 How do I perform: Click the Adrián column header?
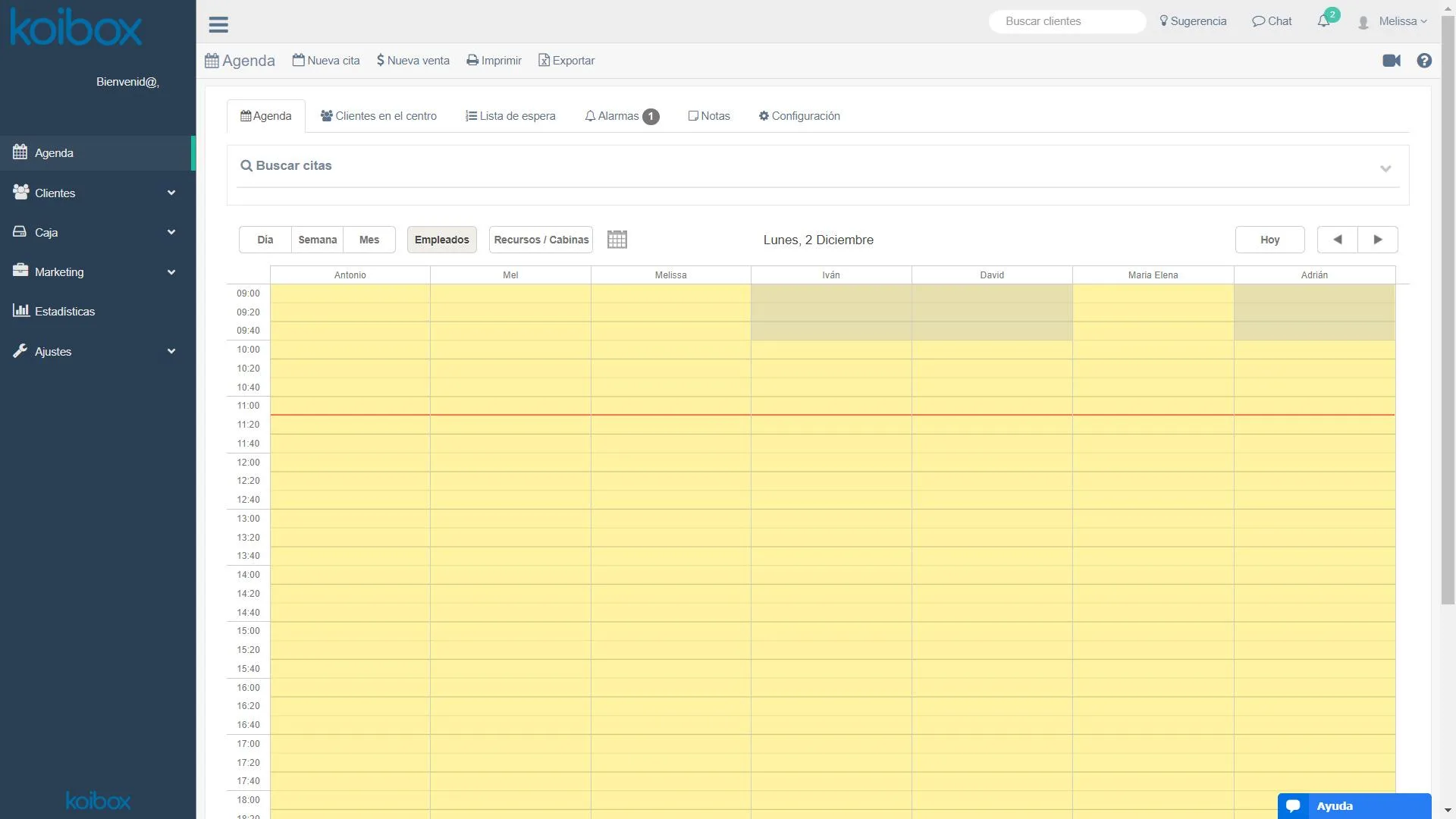1315,275
